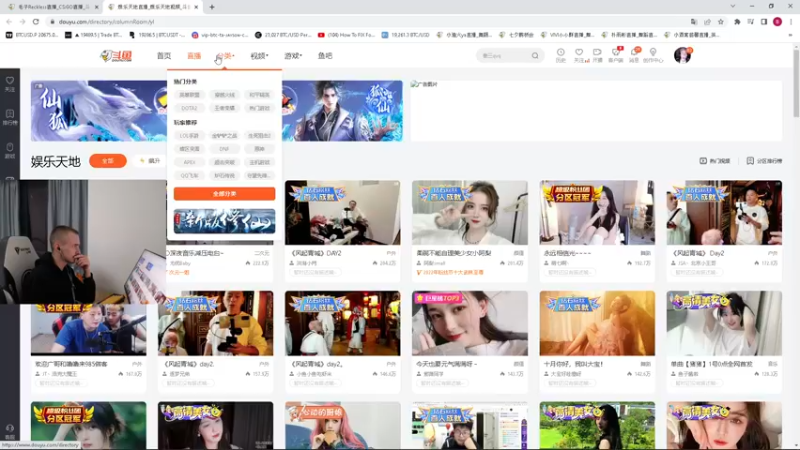Open the 十月你好 stream thumbnail
Screen dimensions: 800x450
pos(597,323)
